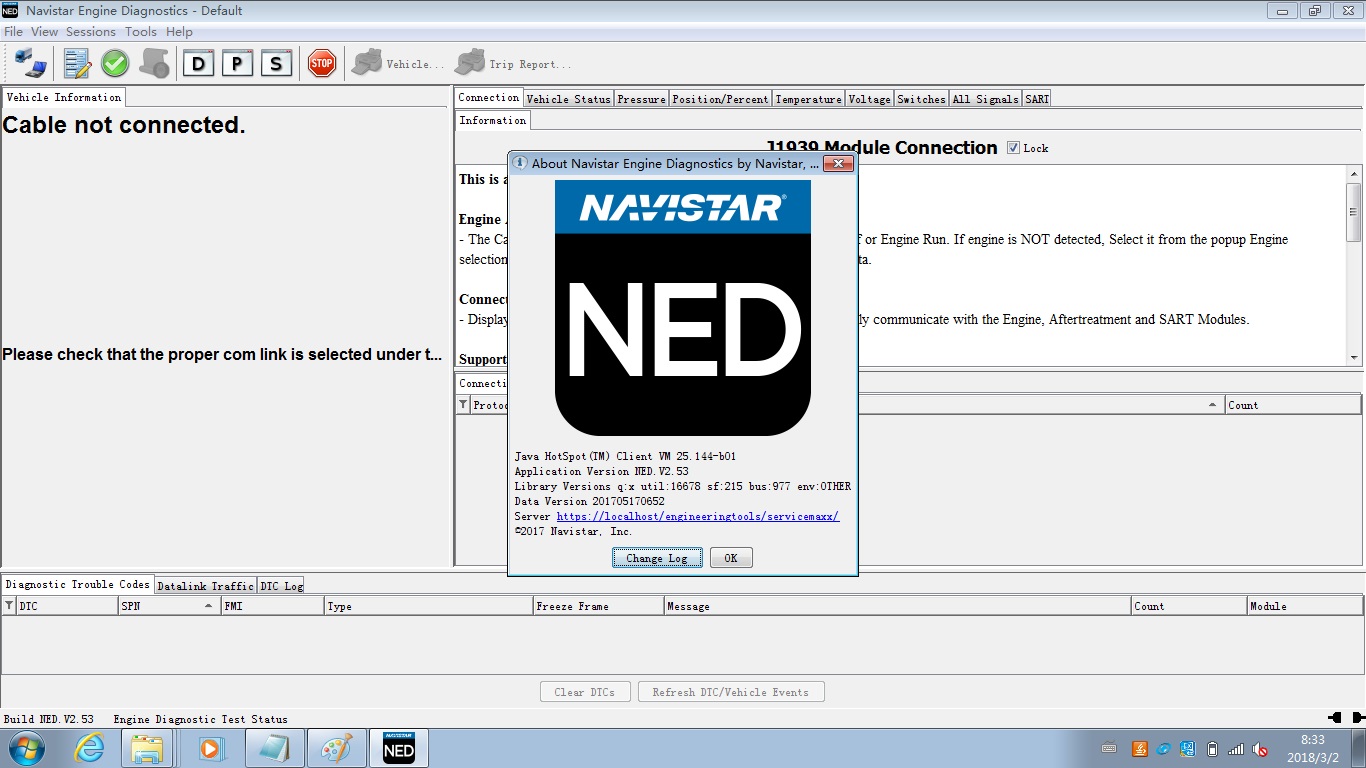This screenshot has height=768, width=1366.
Task: Switch to the Switches tab
Action: click(x=921, y=99)
